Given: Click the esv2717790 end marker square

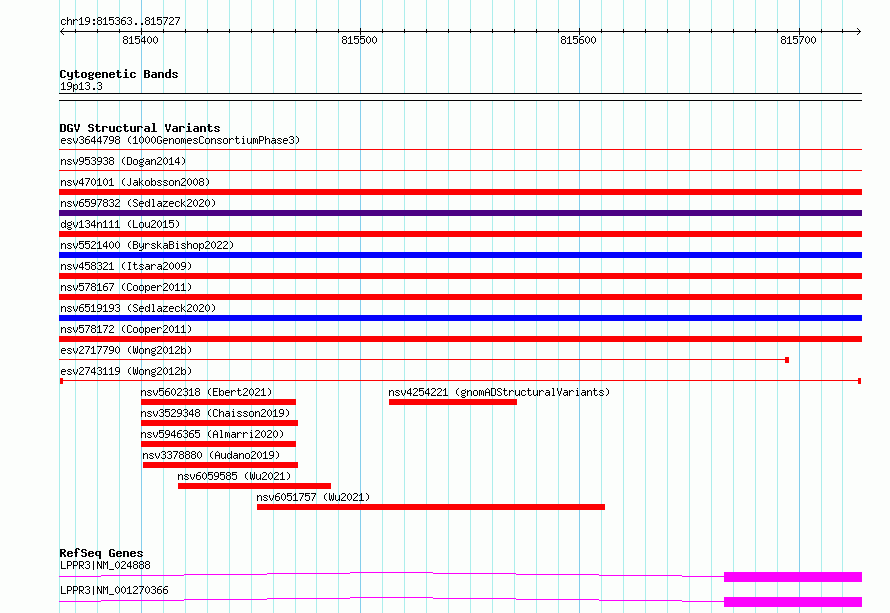Looking at the screenshot, I should tap(787, 360).
